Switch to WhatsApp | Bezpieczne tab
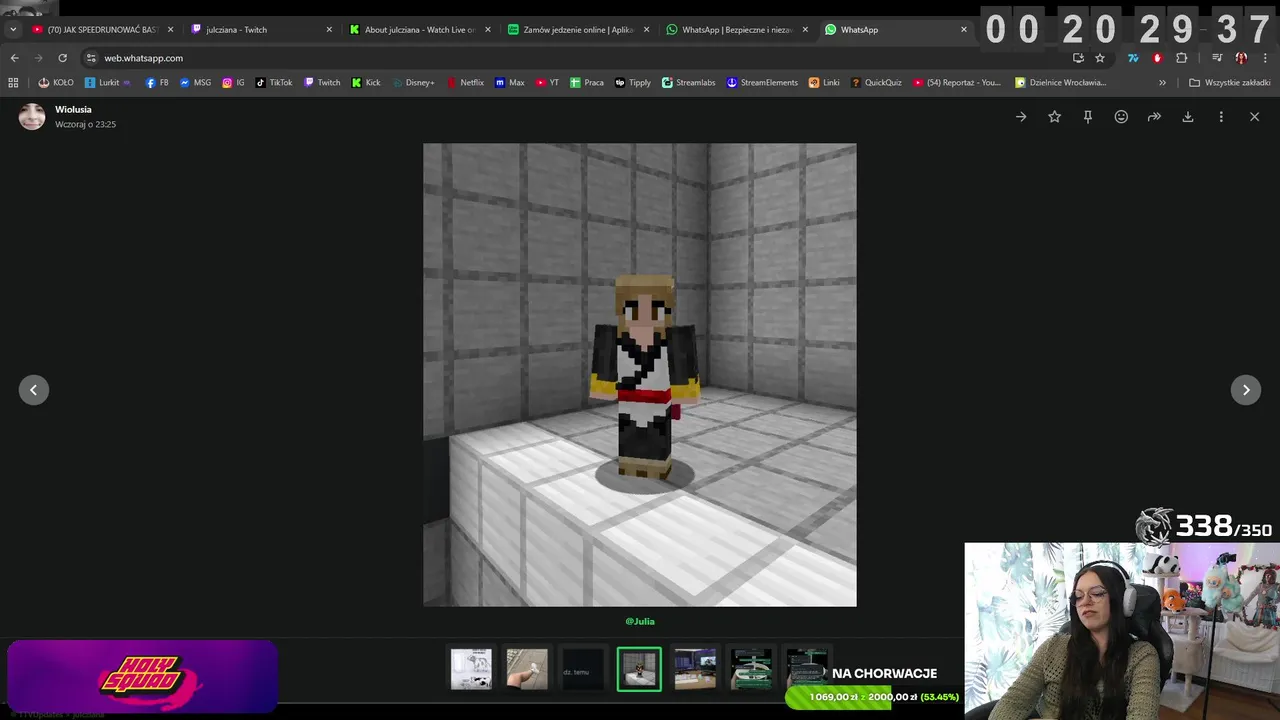Viewport: 1280px width, 720px height. tap(737, 30)
